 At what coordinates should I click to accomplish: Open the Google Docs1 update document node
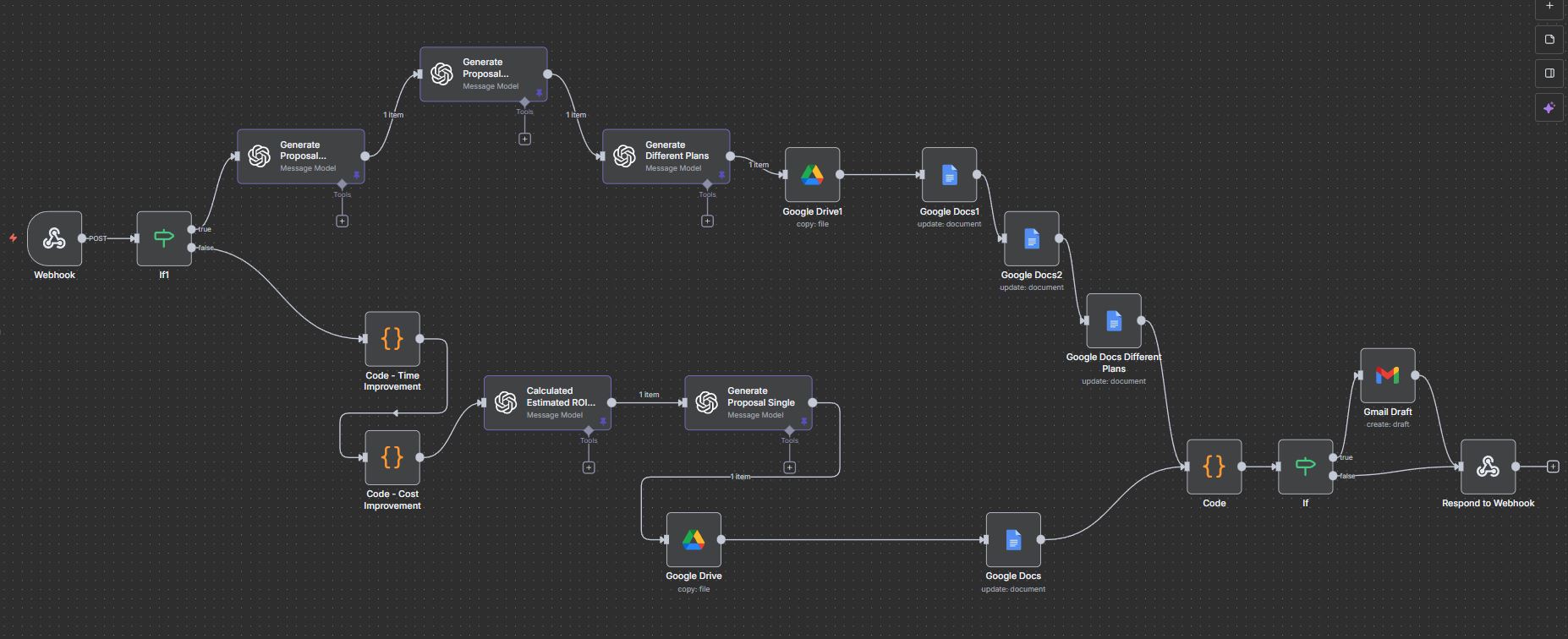pyautogui.click(x=949, y=175)
